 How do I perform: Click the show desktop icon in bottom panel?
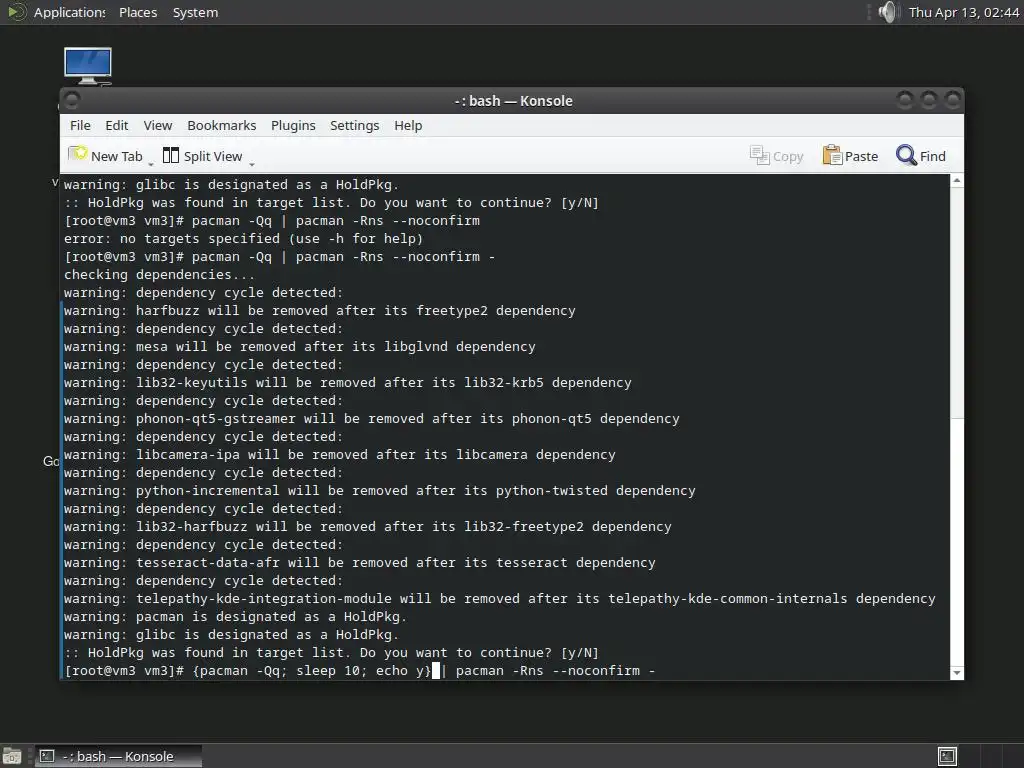pos(12,756)
